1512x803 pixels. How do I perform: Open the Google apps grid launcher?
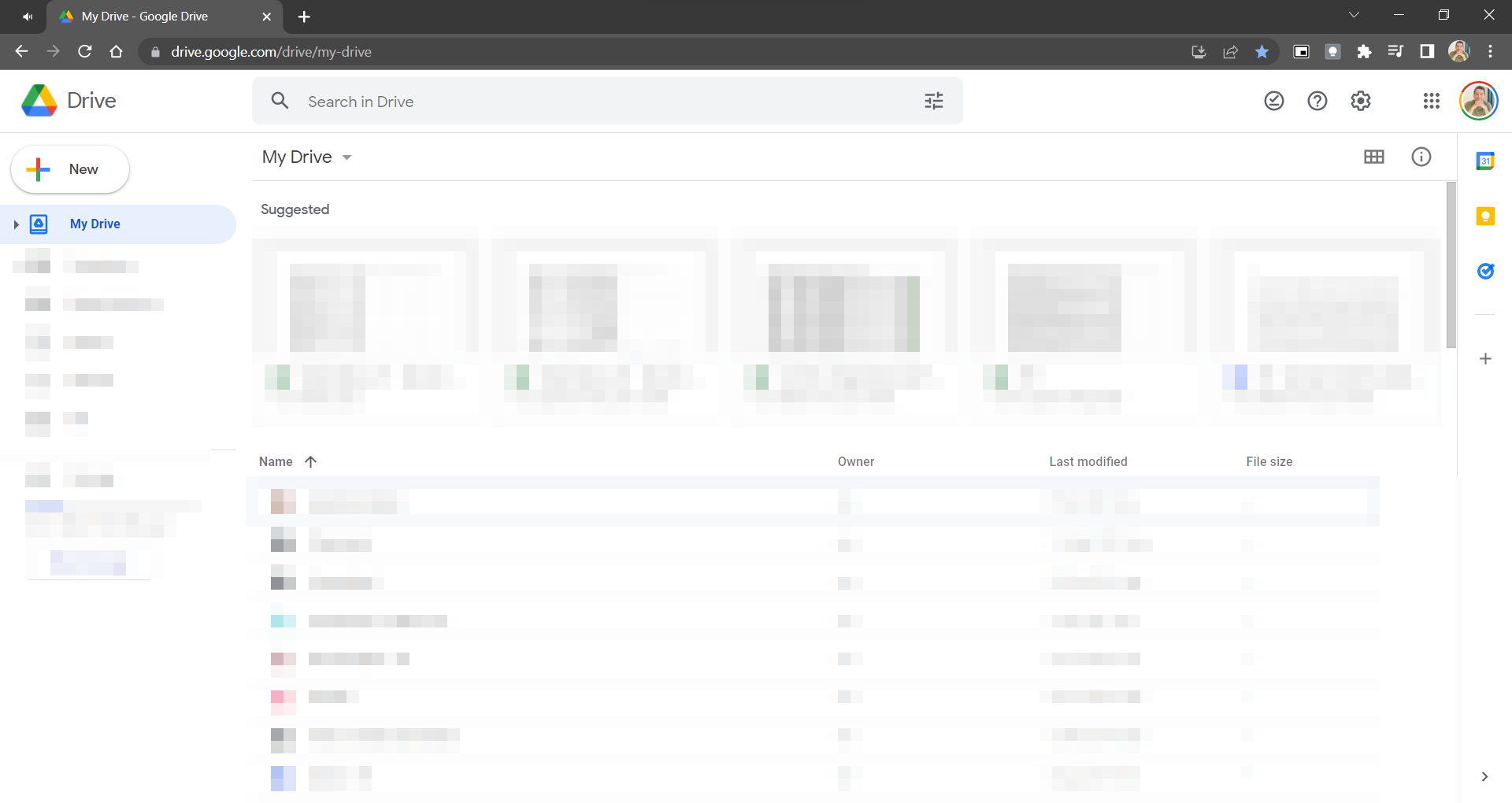(1431, 101)
